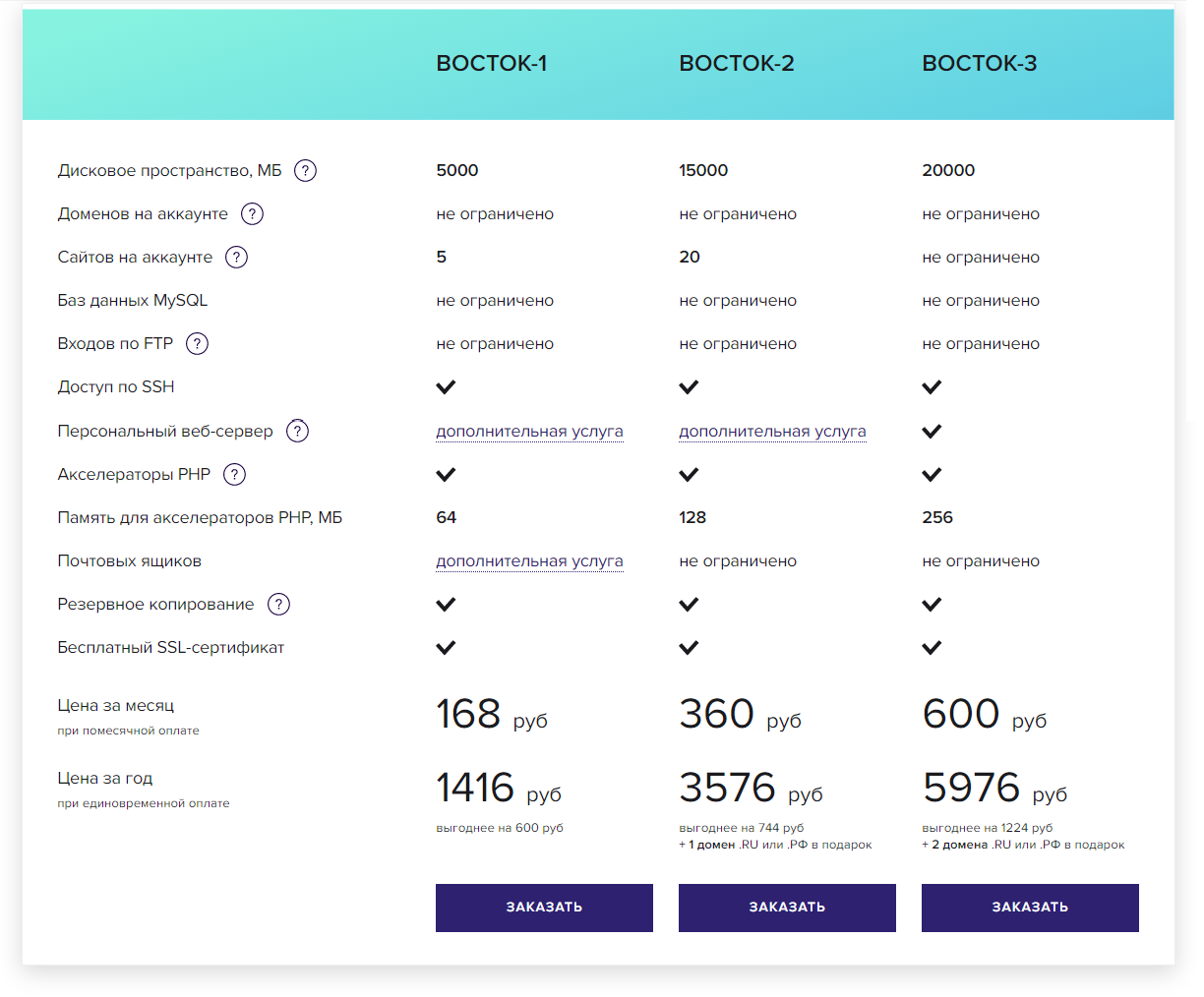Click backup checkmark under ВОСТОК-2
This screenshot has height=997, width=1204.
click(x=689, y=604)
